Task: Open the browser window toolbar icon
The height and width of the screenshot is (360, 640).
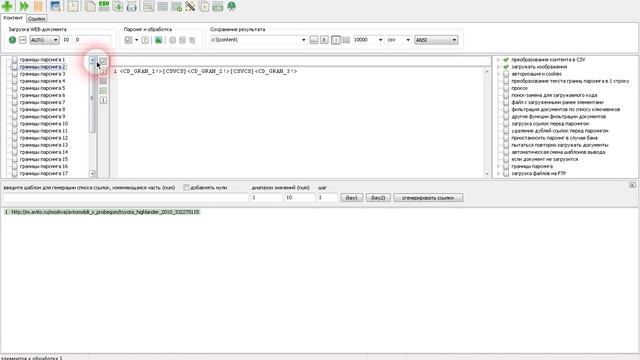Action: [55, 6]
